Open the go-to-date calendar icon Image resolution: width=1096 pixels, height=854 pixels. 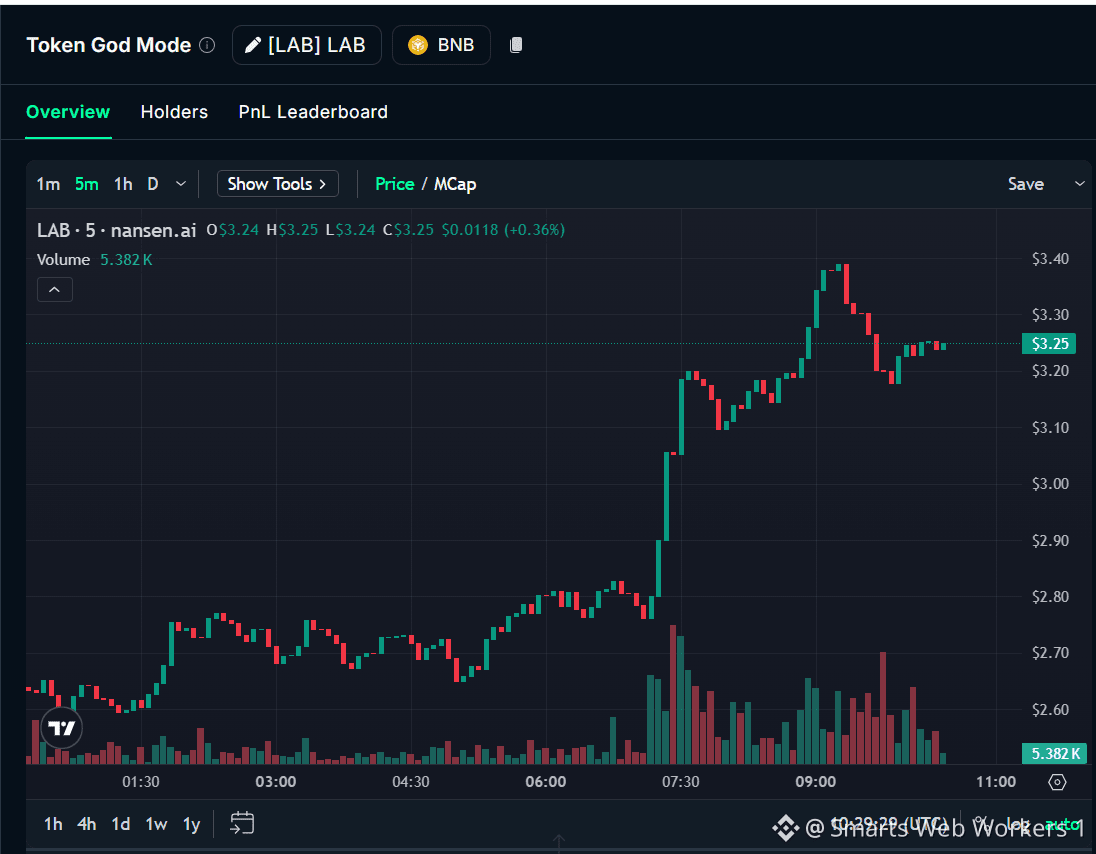click(x=242, y=823)
